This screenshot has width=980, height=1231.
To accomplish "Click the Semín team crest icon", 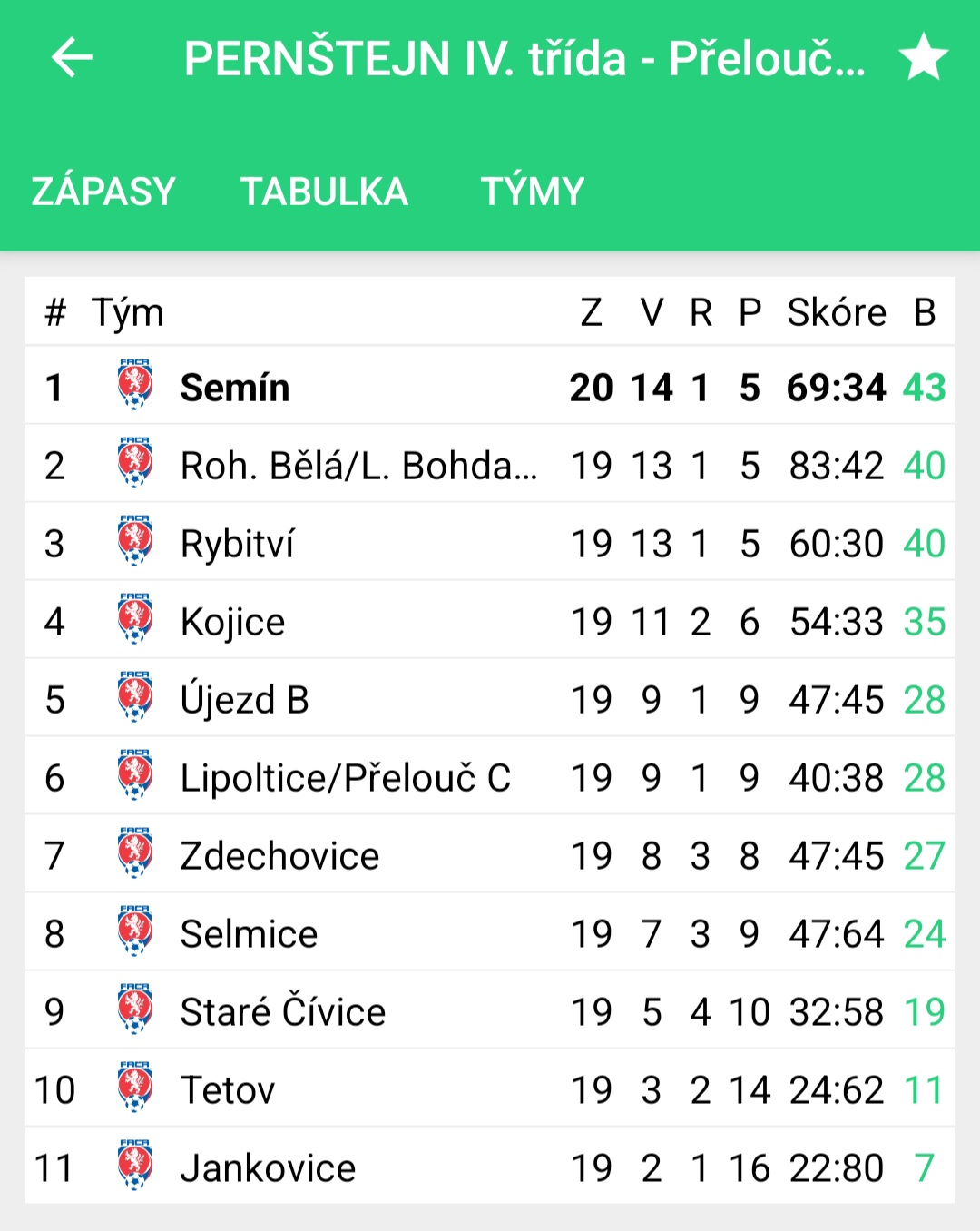I will tap(135, 385).
